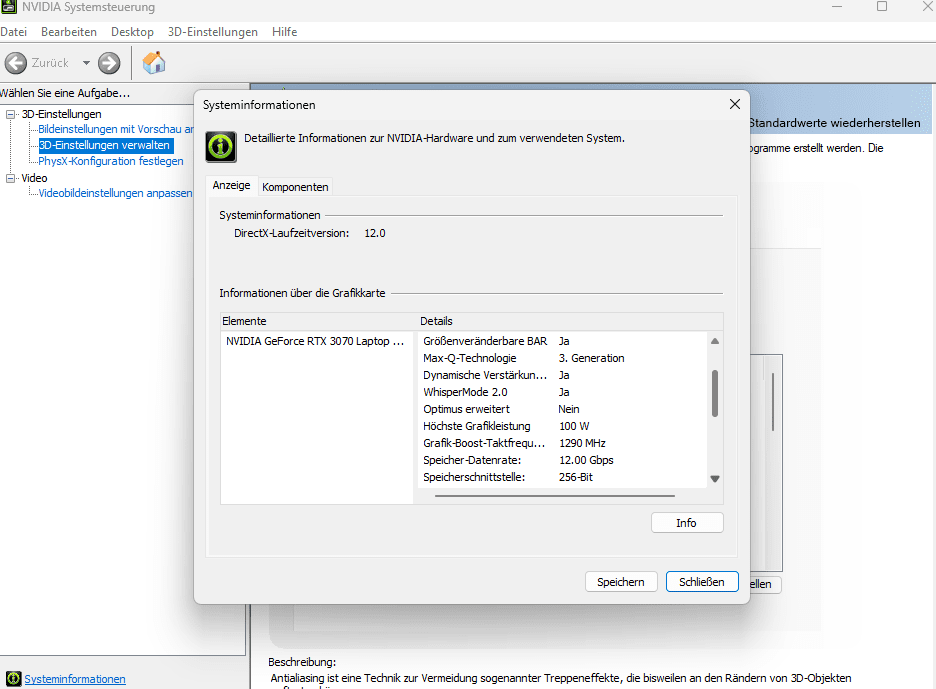Click the horizontal scrollbar in details list
Viewport: 936px width, 689px height.
555,496
